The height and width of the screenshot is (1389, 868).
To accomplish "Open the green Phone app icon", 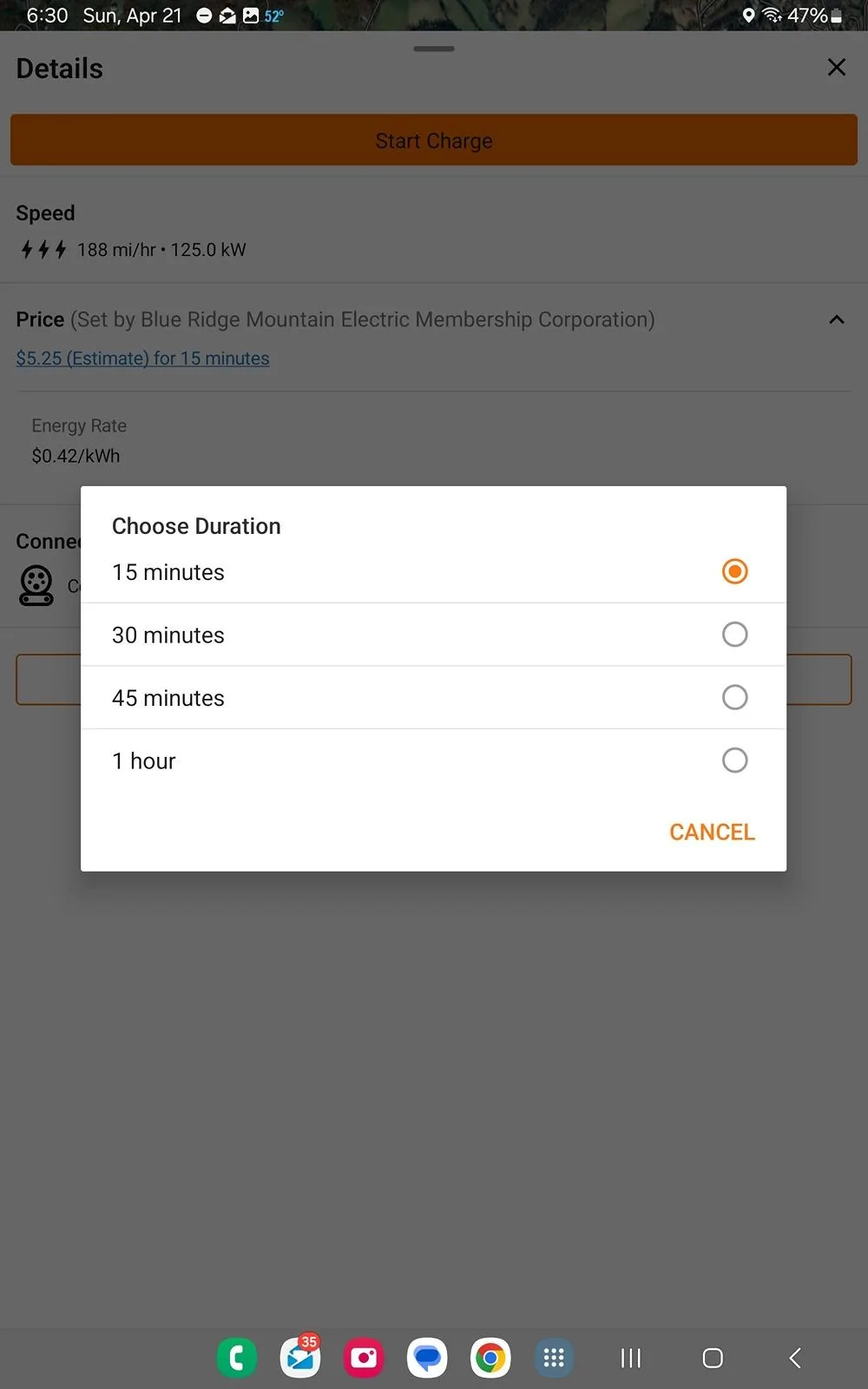I will 237,1358.
